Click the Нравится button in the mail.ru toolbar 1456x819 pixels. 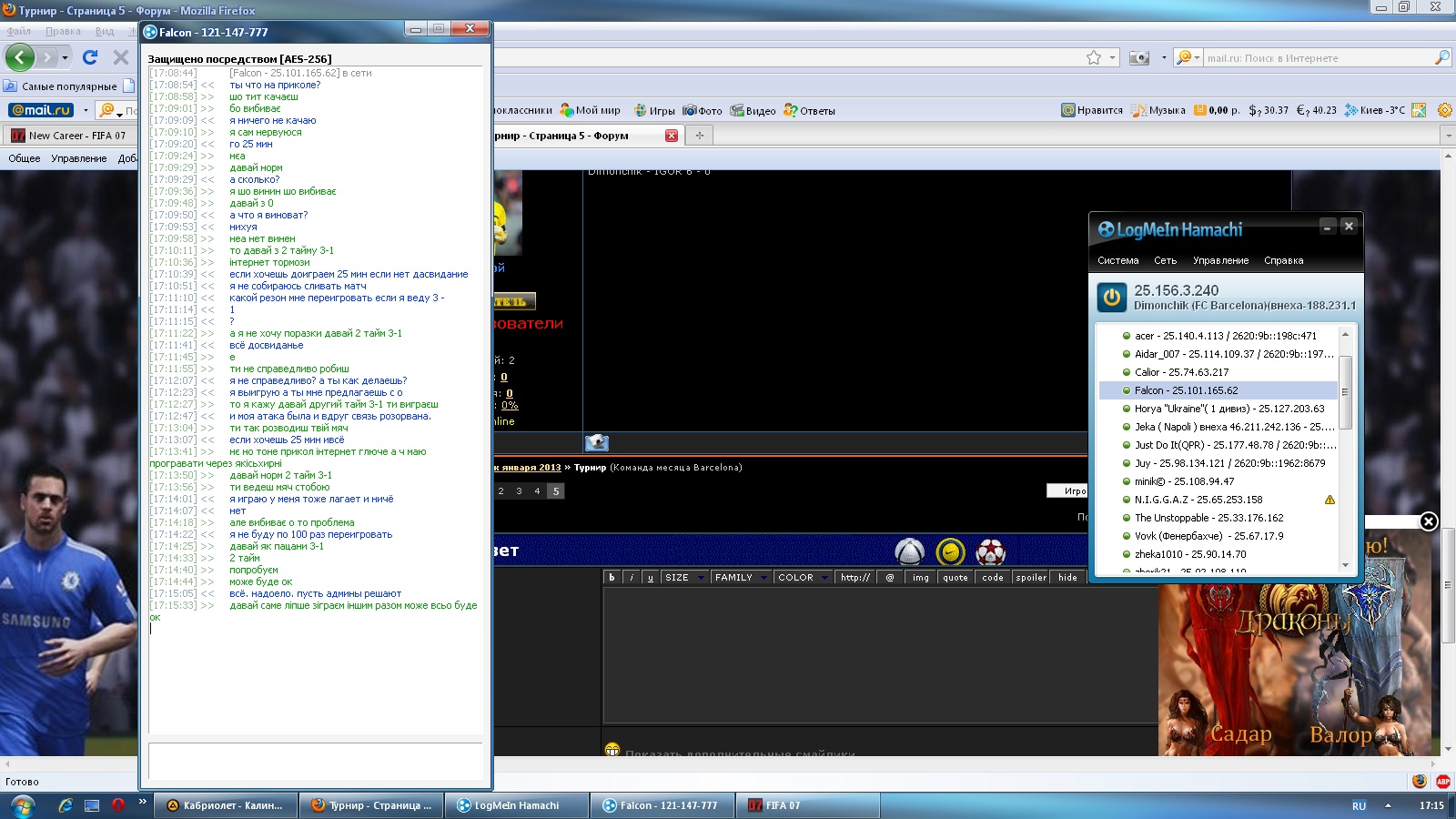1092,110
